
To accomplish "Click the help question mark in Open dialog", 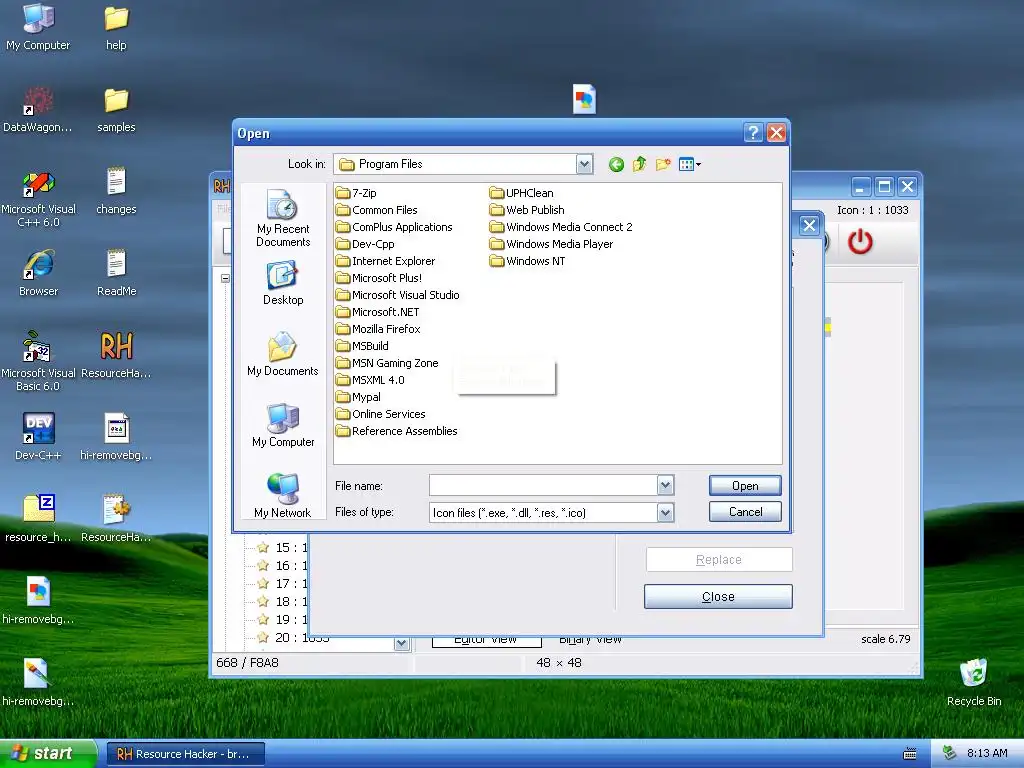I will [x=753, y=133].
